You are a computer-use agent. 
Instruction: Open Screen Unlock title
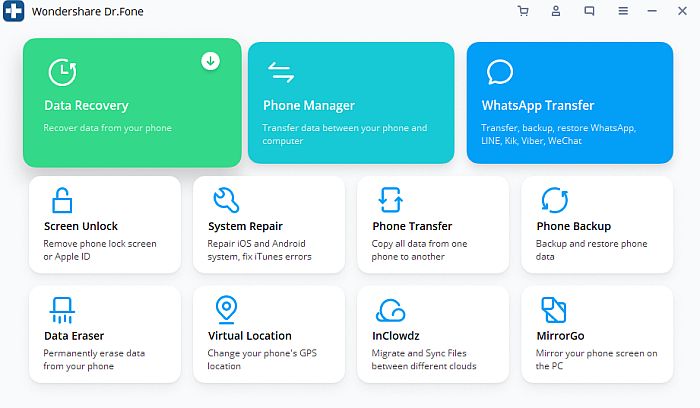pyautogui.click(x=81, y=226)
